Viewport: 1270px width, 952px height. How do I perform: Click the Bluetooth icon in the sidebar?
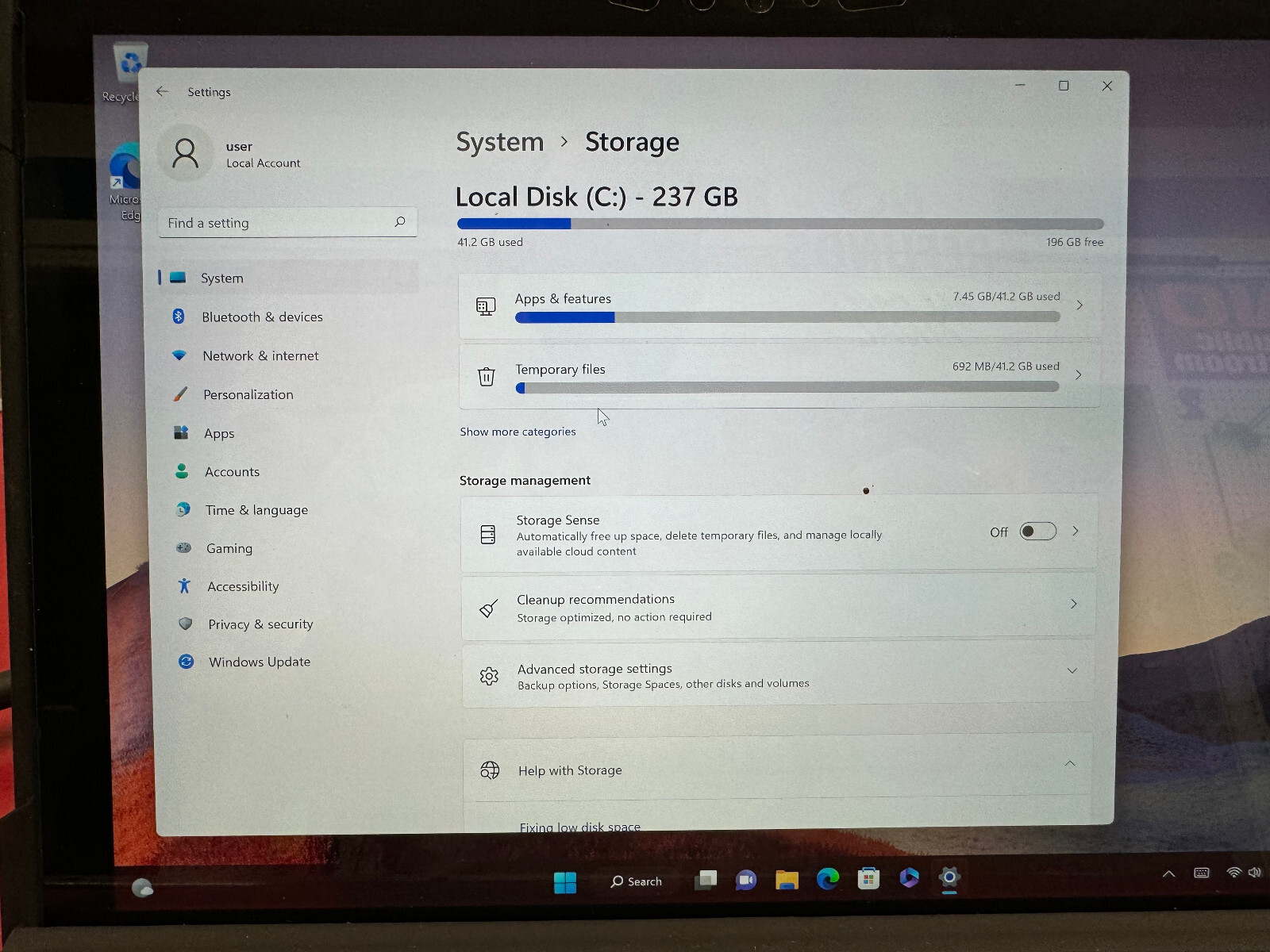(x=179, y=316)
